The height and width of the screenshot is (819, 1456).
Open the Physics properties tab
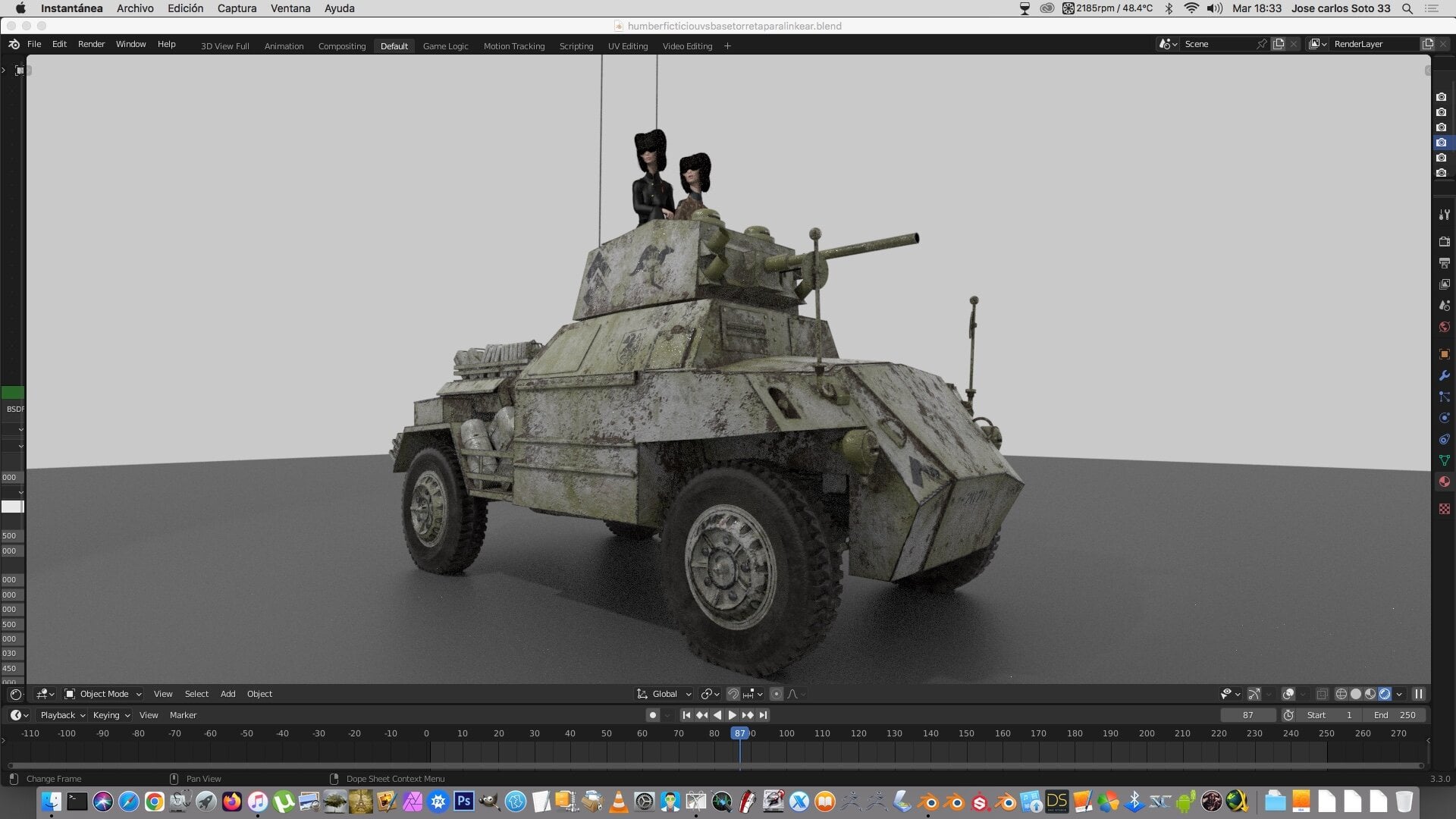[x=1444, y=418]
